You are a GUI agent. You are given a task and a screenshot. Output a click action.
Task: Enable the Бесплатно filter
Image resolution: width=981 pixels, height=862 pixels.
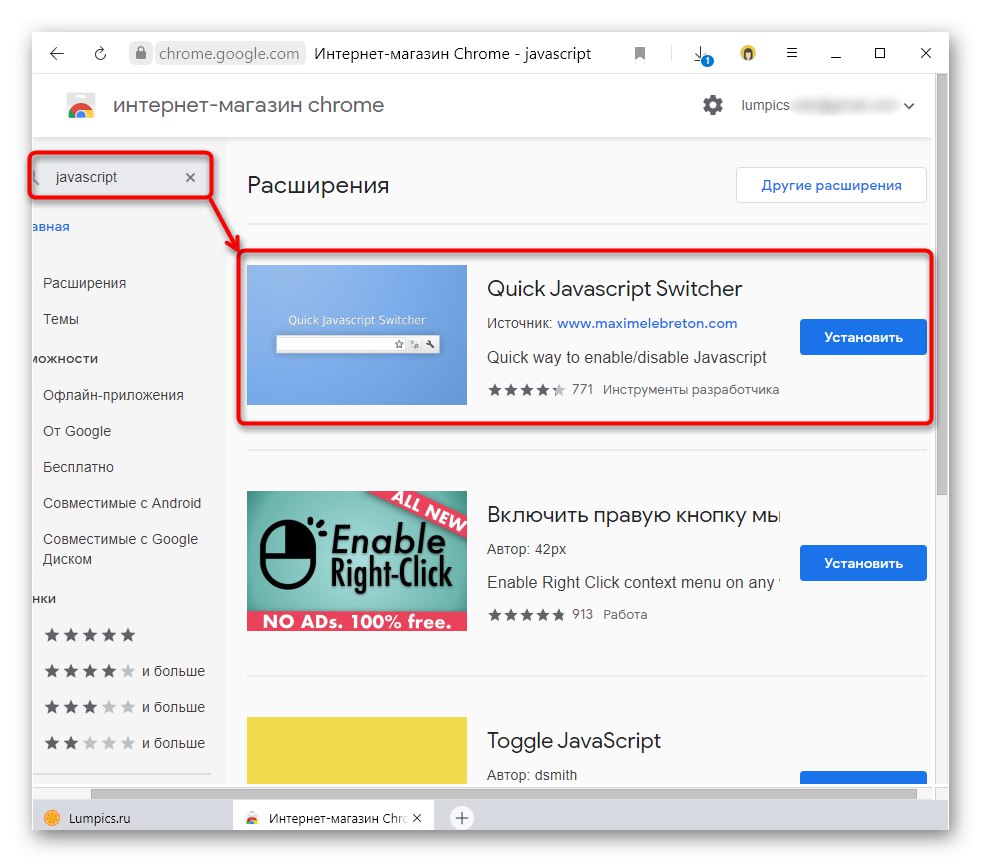pos(78,467)
